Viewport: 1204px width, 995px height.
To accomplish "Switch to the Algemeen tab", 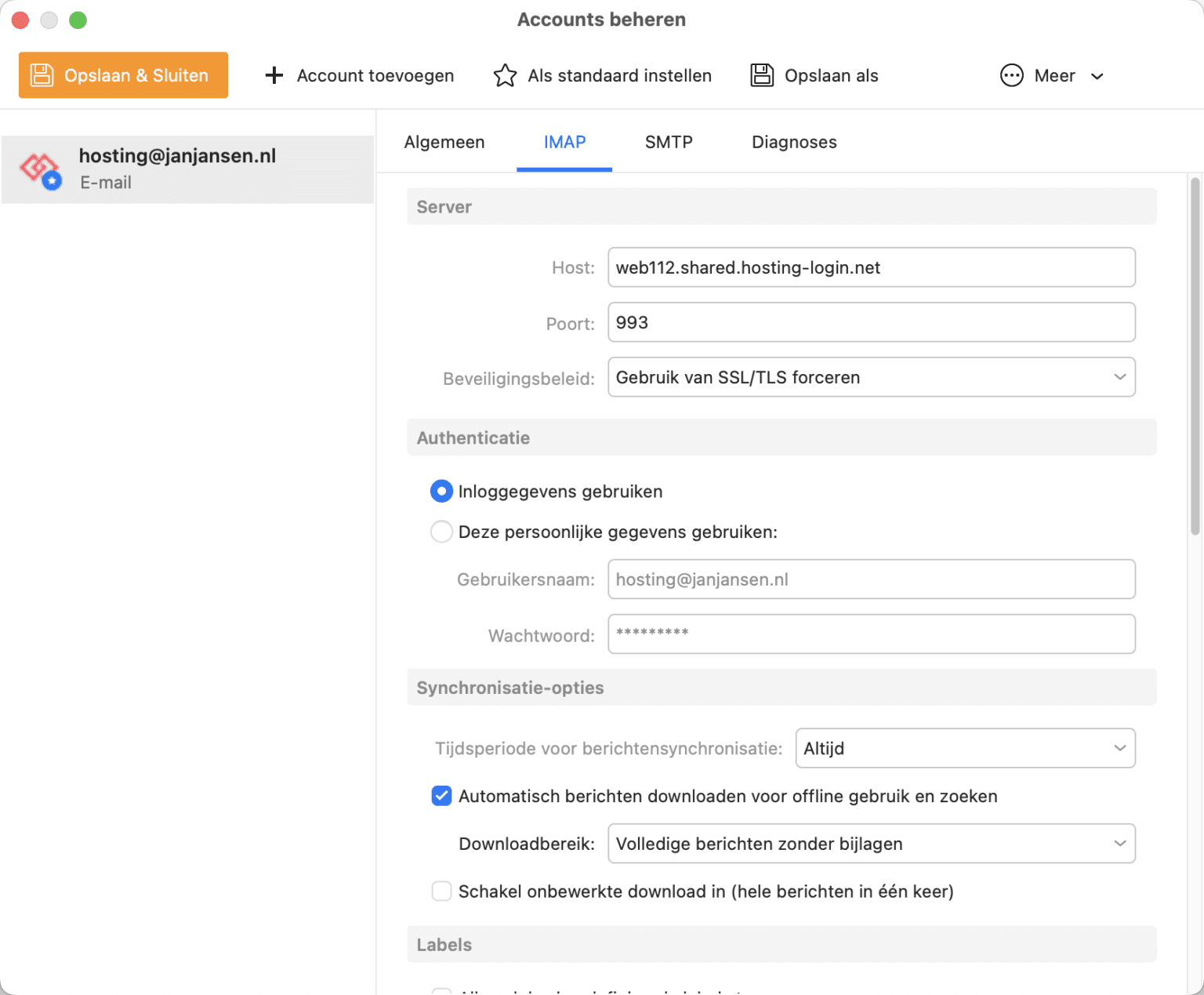I will coord(444,142).
